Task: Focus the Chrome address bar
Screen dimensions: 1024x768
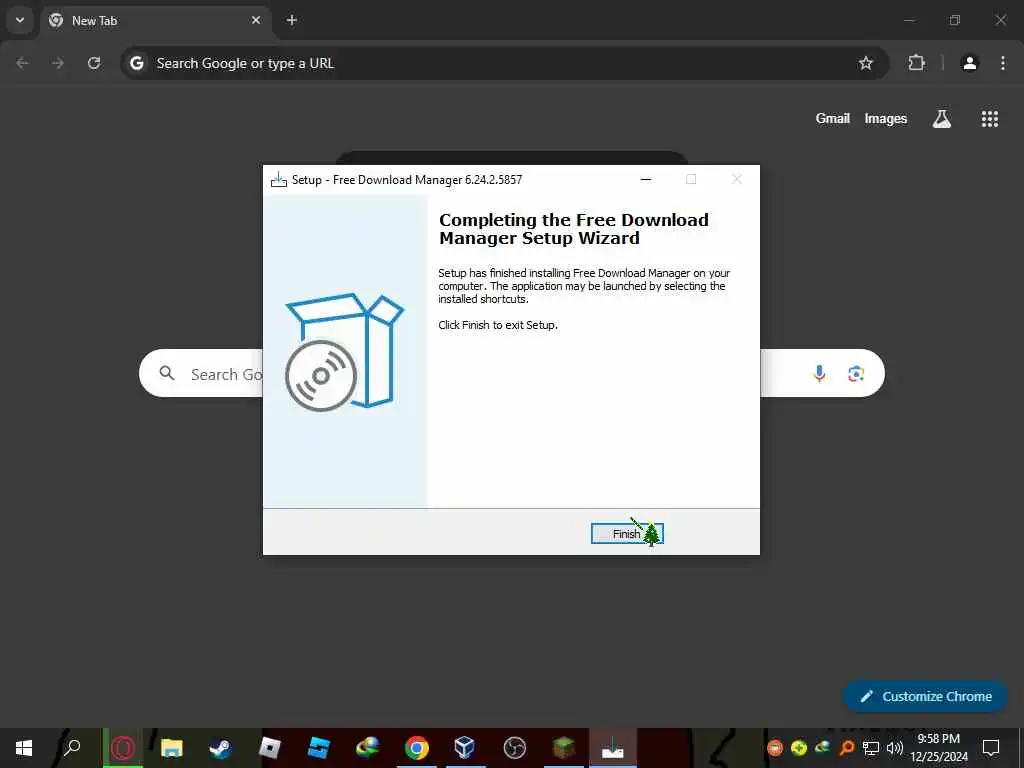Action: pyautogui.click(x=504, y=63)
